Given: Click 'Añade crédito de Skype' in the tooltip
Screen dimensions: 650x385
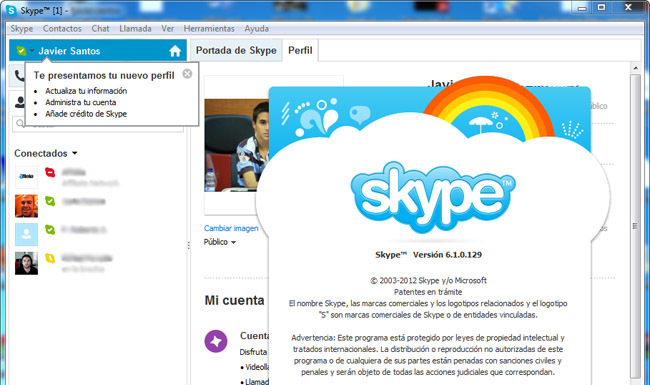Looking at the screenshot, I should (86, 114).
